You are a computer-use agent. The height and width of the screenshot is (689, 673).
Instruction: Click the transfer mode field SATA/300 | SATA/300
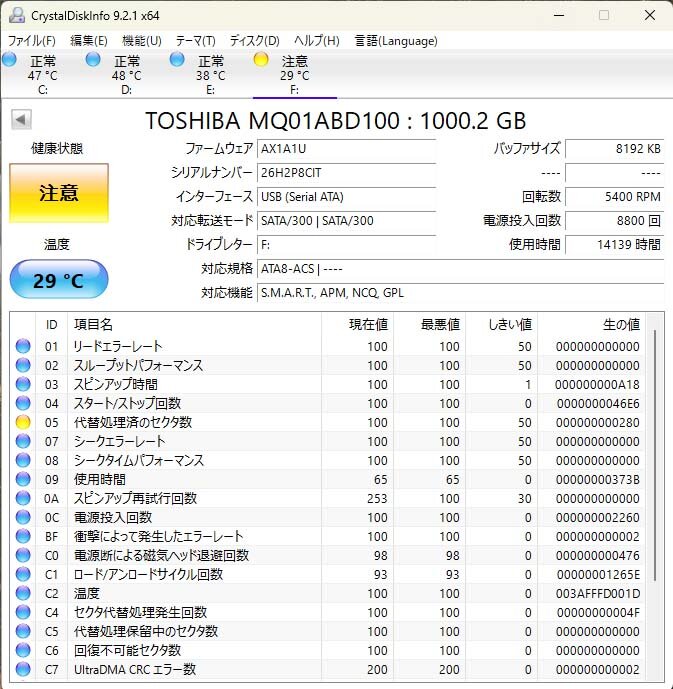[x=346, y=220]
